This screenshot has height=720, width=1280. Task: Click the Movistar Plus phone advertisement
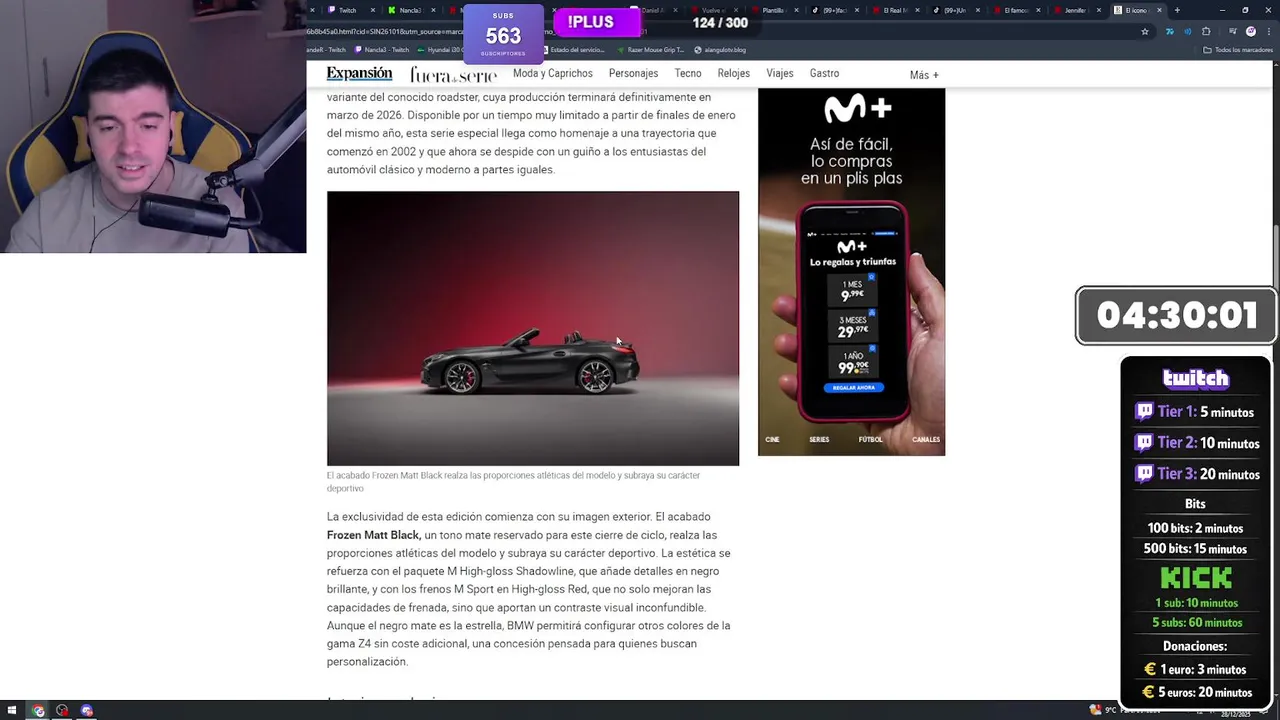(851, 272)
